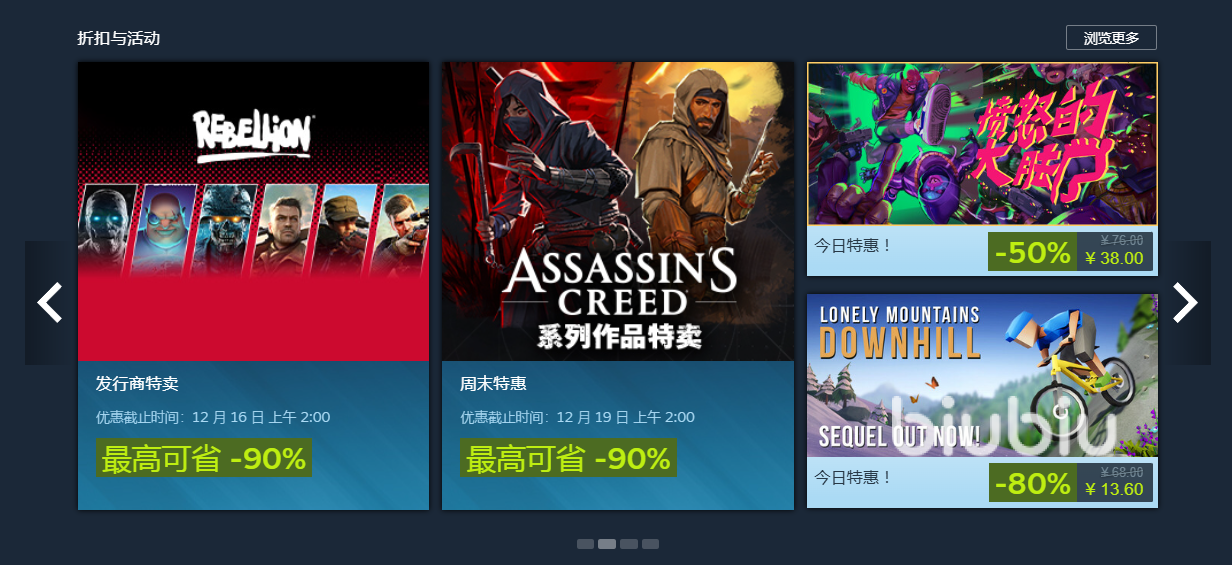Viewport: 1232px width, 565px height.
Task: Go to previous carousel page with left arrow
Action: [x=49, y=302]
